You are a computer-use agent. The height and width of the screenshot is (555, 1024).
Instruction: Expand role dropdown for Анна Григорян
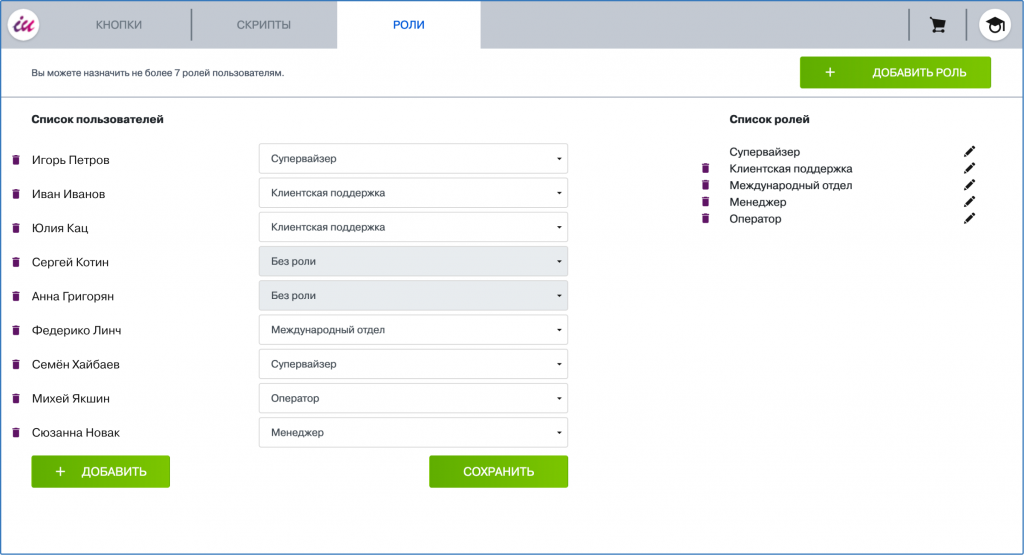point(413,296)
